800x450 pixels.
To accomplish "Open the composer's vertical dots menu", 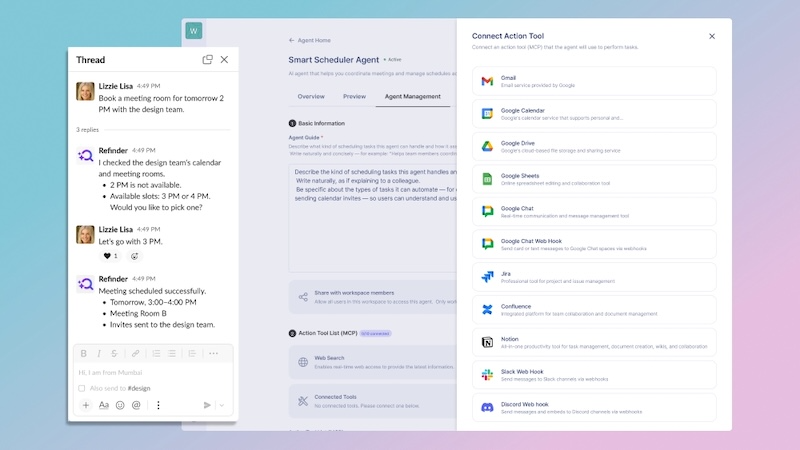I will (x=158, y=405).
